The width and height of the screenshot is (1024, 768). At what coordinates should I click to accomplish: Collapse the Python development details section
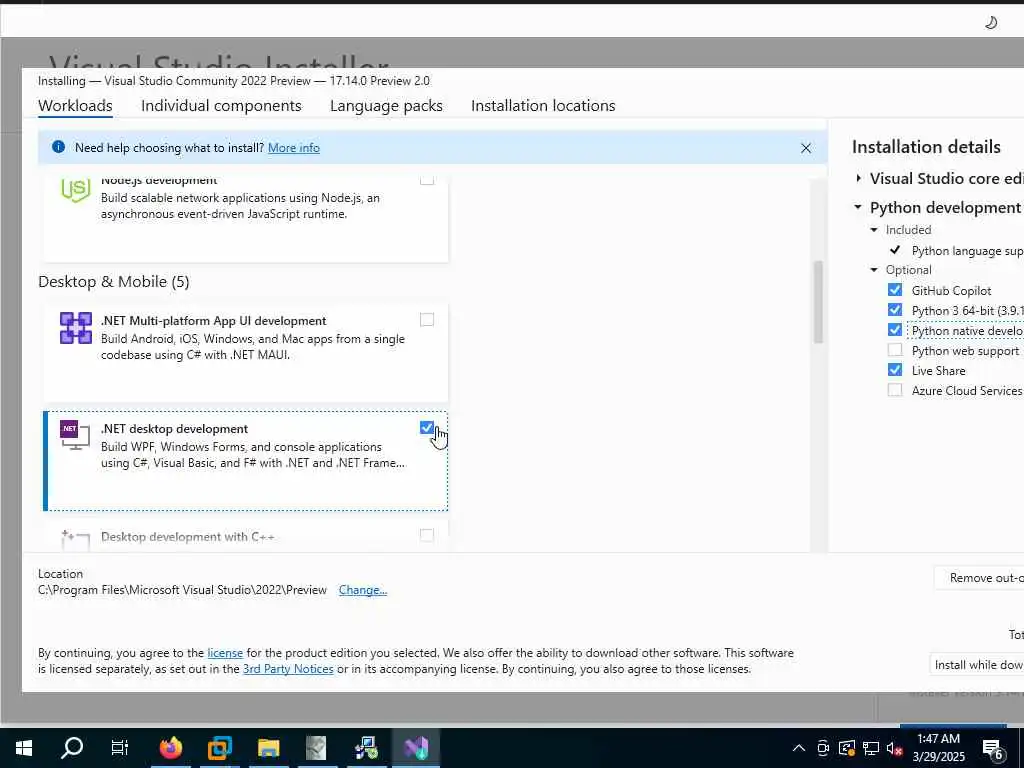click(x=858, y=207)
